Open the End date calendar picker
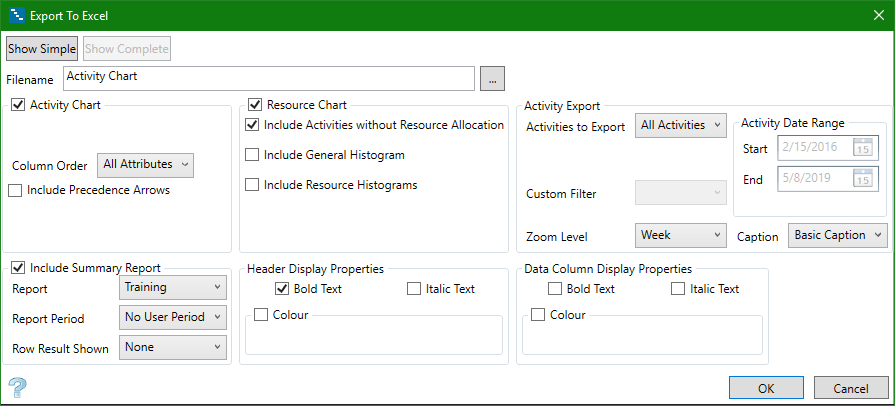895x406 pixels. click(x=863, y=179)
